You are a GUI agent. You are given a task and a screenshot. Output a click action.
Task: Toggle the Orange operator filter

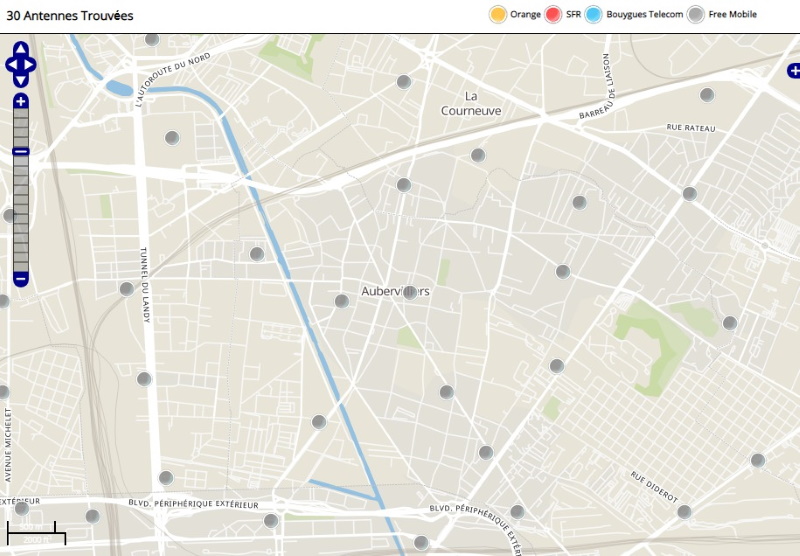497,14
